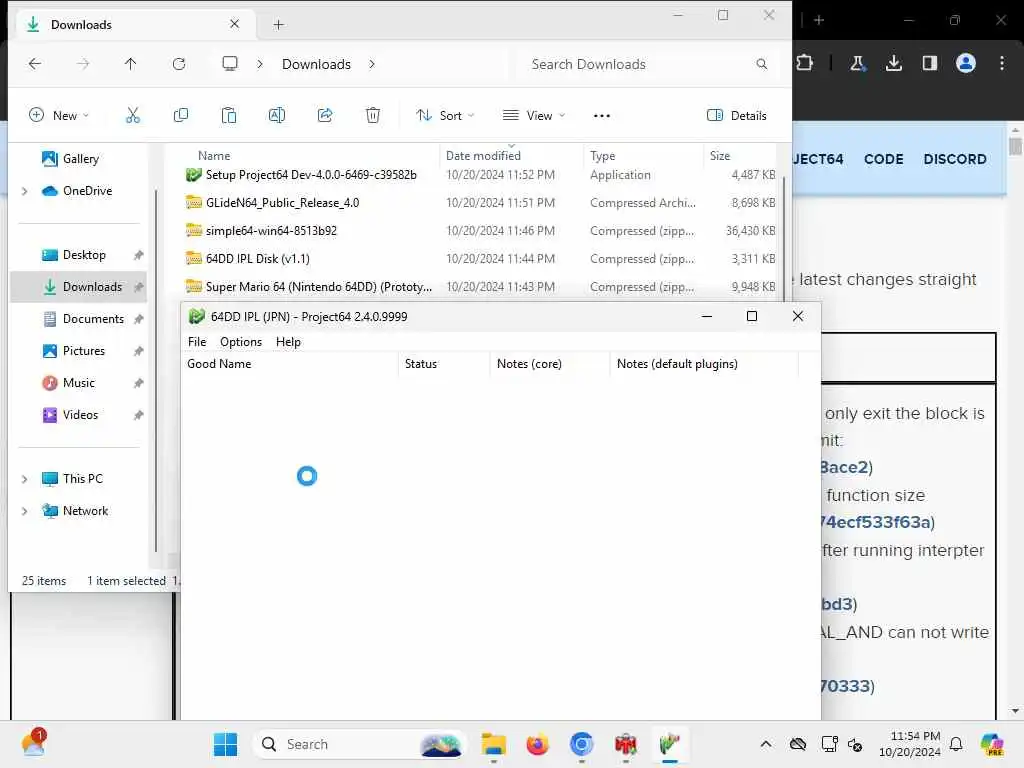Image resolution: width=1024 pixels, height=768 pixels.
Task: Click the taskbar Search box
Action: (x=359, y=744)
